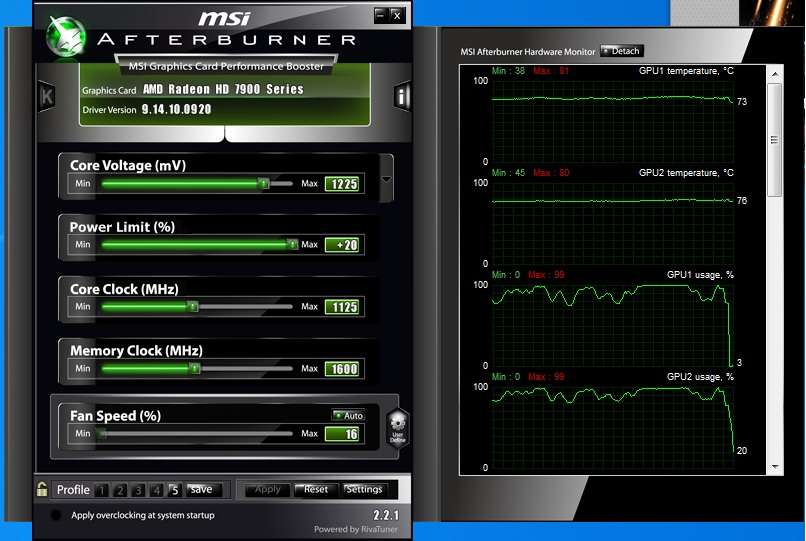Select profile slot 1
Viewport: 806px width, 541px height.
click(x=101, y=490)
